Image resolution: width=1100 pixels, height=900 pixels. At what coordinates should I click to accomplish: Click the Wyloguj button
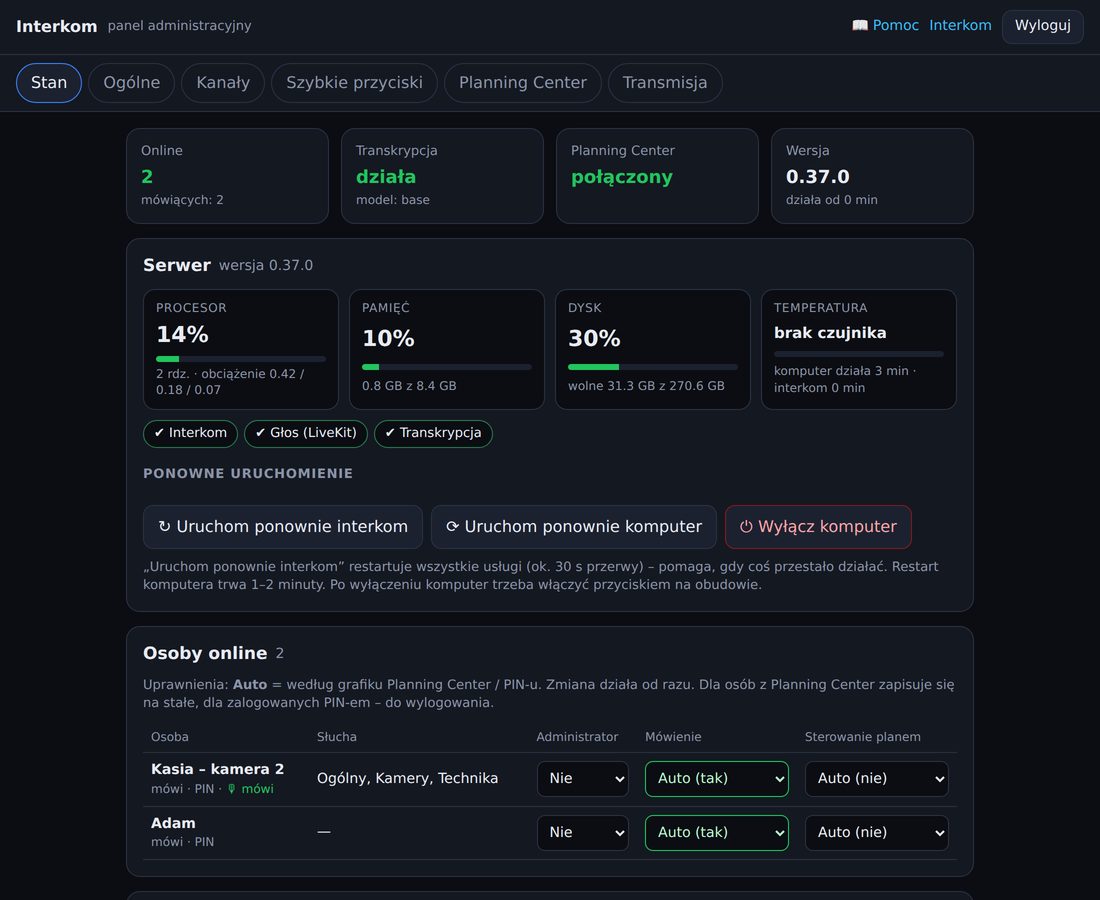coord(1042,26)
